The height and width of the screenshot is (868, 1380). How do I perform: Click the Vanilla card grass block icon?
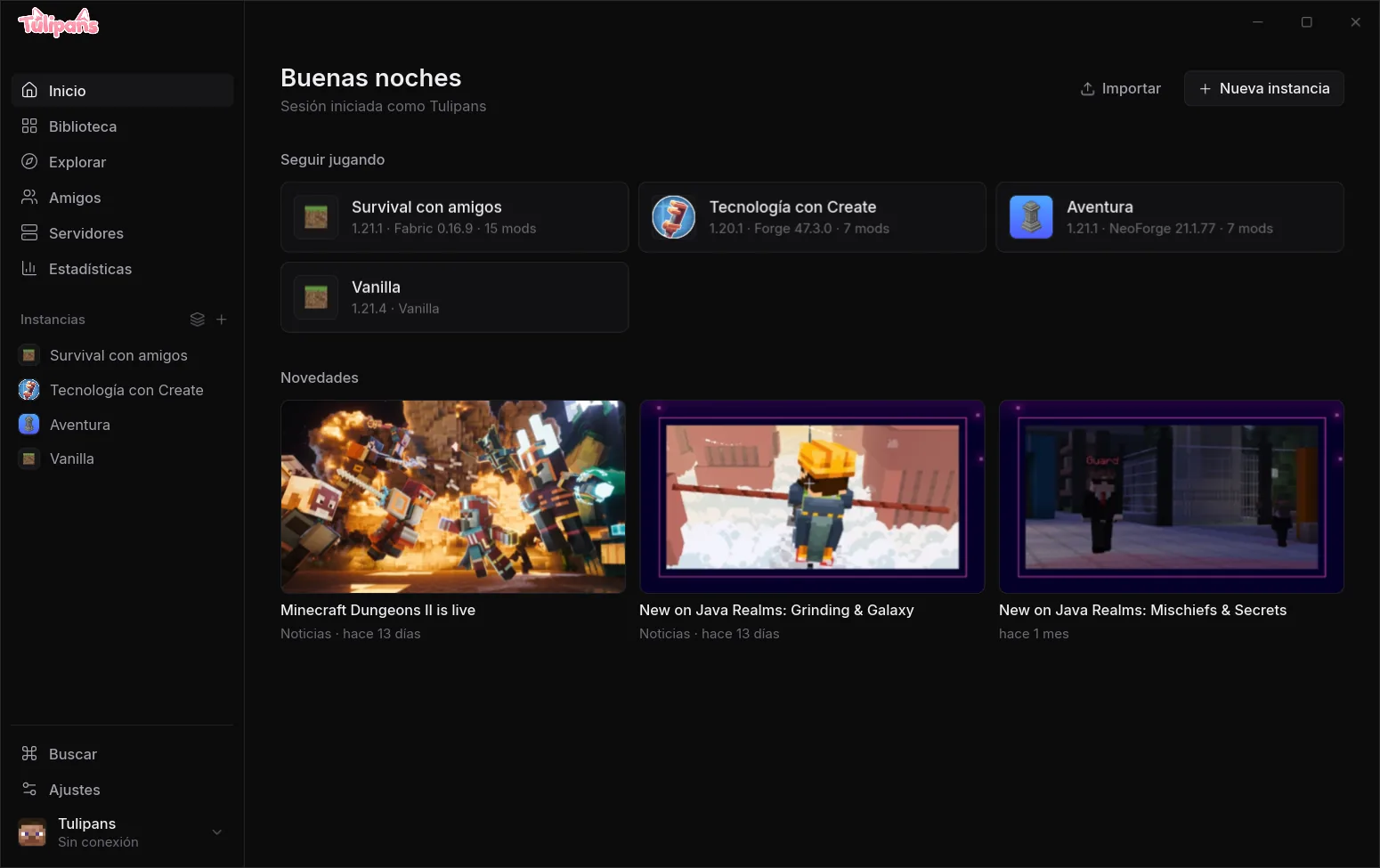coord(316,297)
